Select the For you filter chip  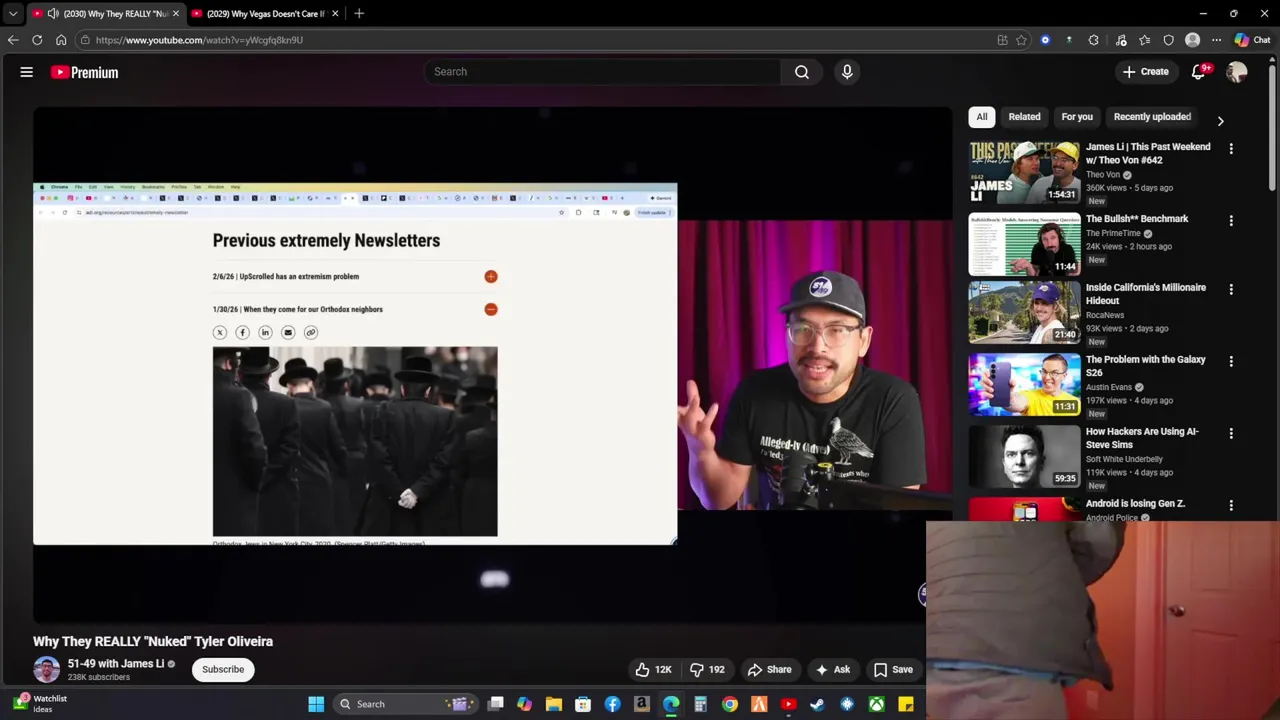click(1077, 117)
